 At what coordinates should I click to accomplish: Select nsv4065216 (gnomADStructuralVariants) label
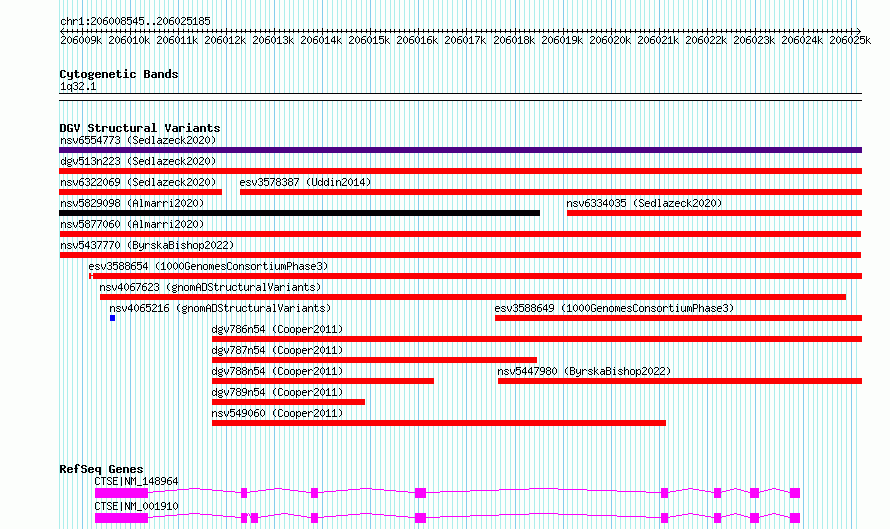click(220, 308)
